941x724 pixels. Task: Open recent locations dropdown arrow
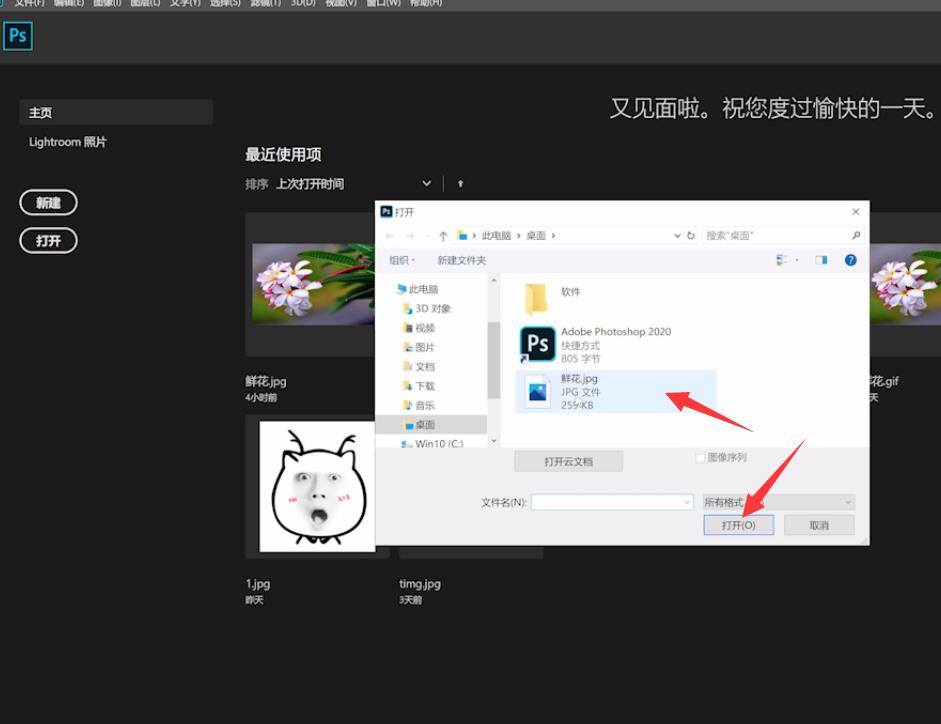[427, 236]
